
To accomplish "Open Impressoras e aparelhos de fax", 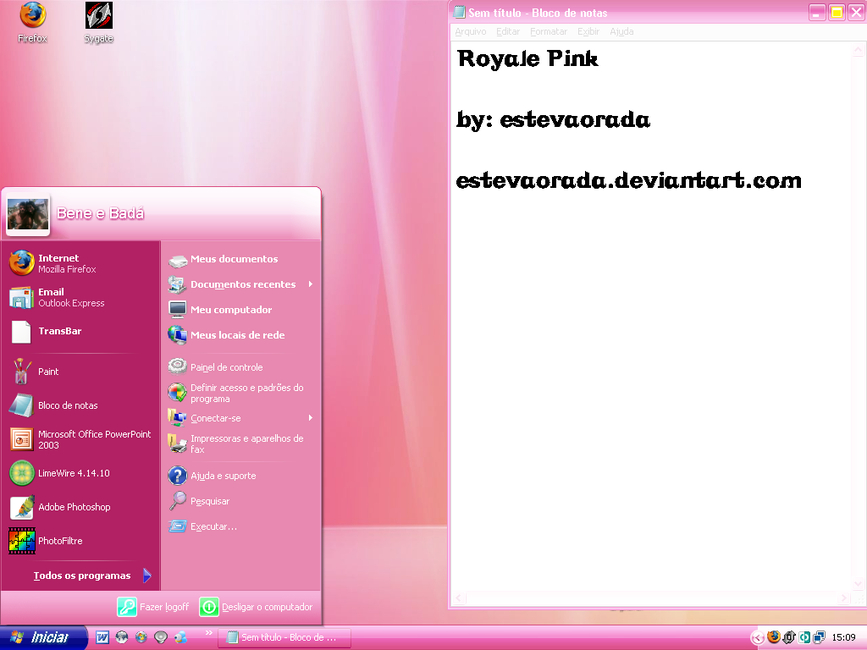I will coord(241,444).
